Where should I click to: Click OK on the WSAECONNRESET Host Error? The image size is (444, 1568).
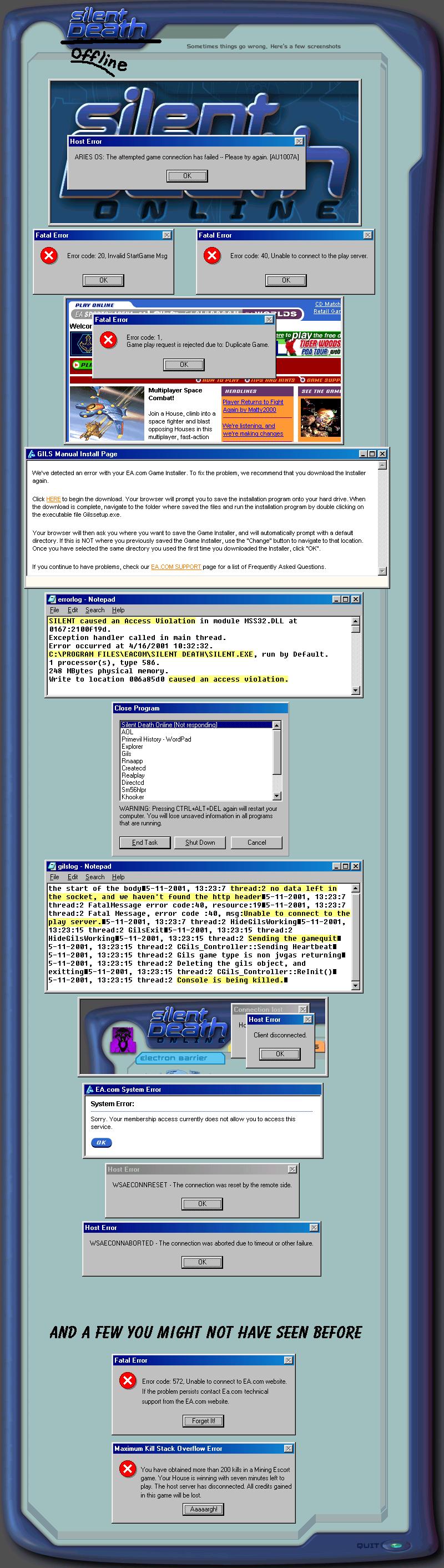[x=202, y=1203]
